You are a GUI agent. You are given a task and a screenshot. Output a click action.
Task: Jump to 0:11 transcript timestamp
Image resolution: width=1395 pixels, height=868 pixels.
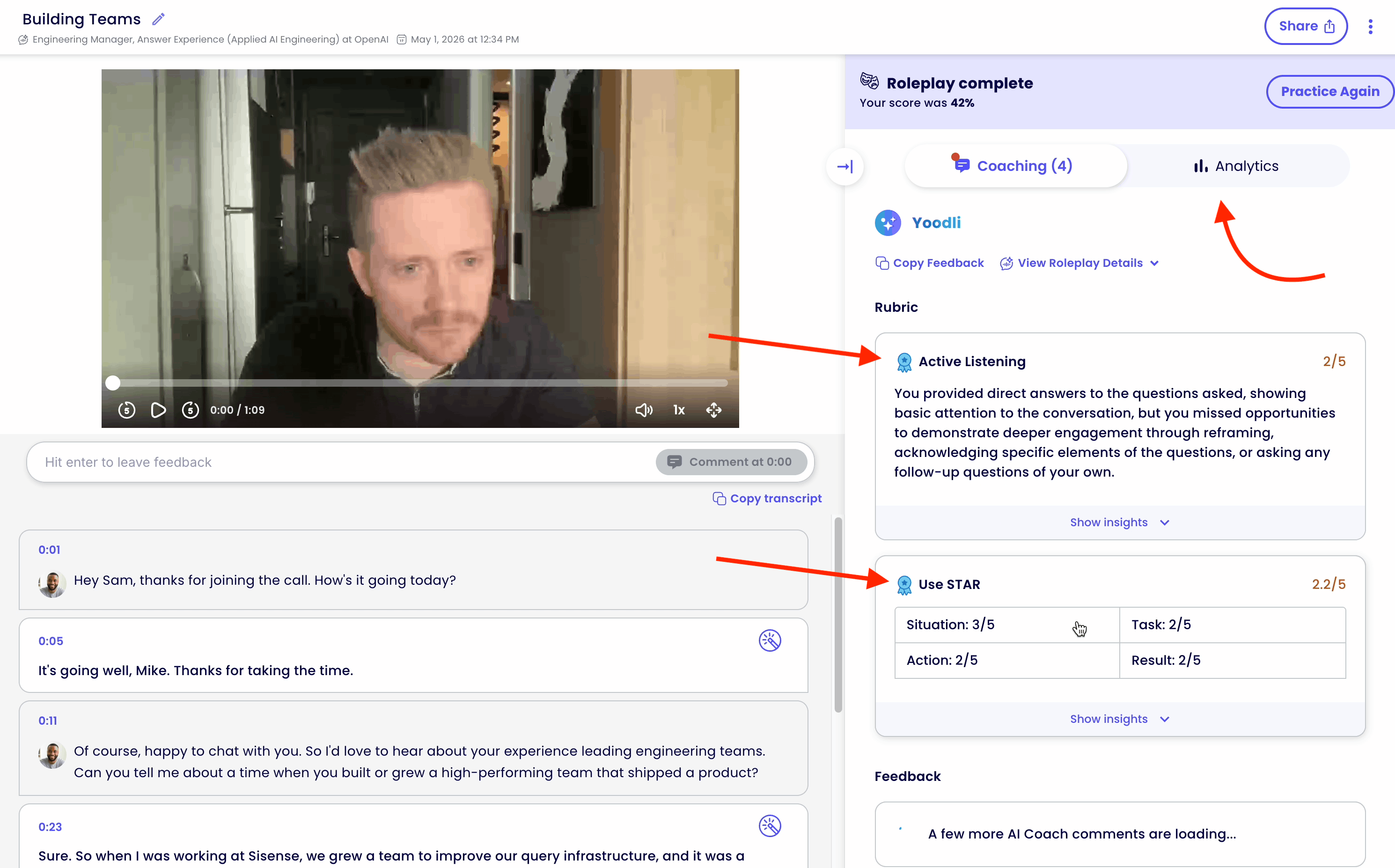48,721
